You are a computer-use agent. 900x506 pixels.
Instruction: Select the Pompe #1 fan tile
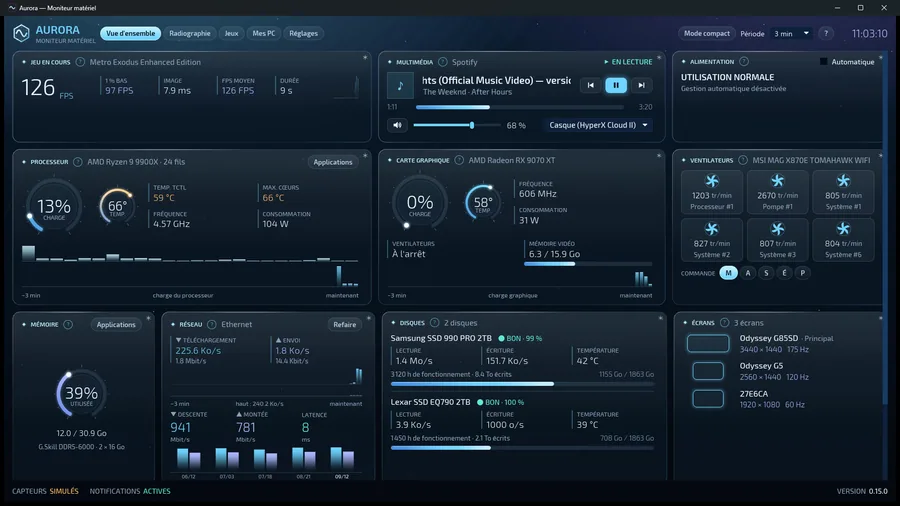pyautogui.click(x=777, y=192)
